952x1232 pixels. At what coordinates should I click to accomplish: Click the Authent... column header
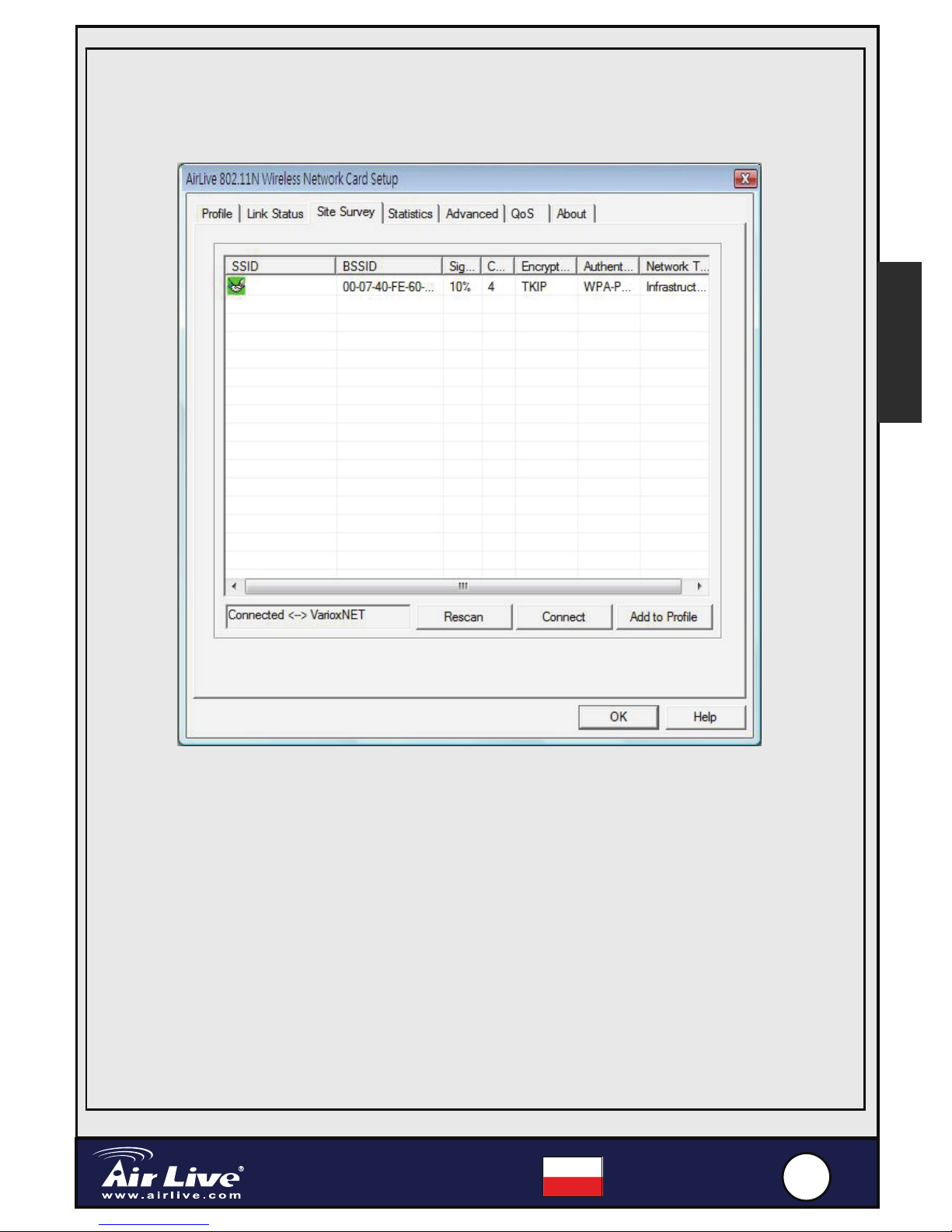608,266
